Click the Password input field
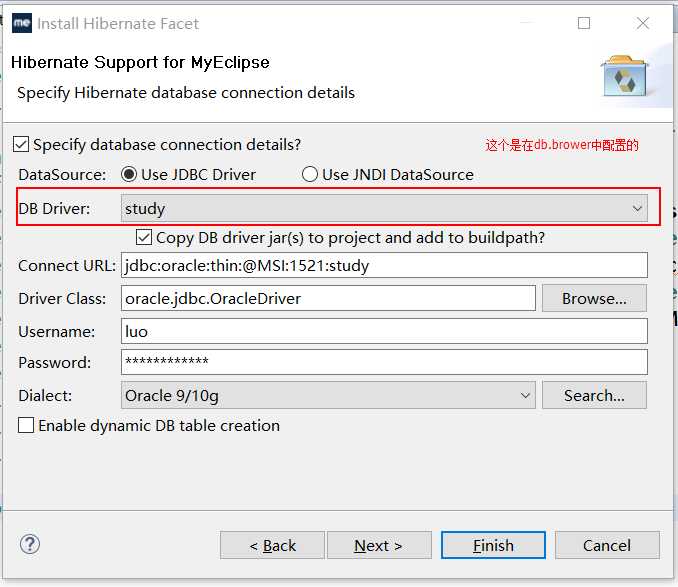This screenshot has height=587, width=678. click(384, 362)
